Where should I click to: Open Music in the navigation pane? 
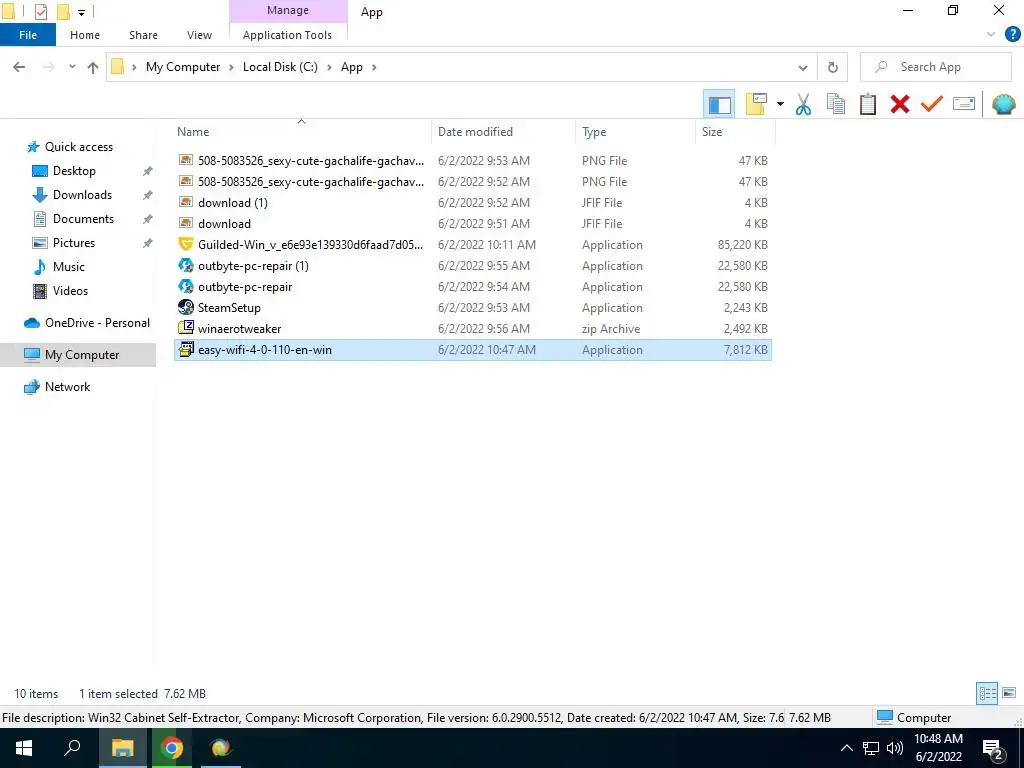69,266
